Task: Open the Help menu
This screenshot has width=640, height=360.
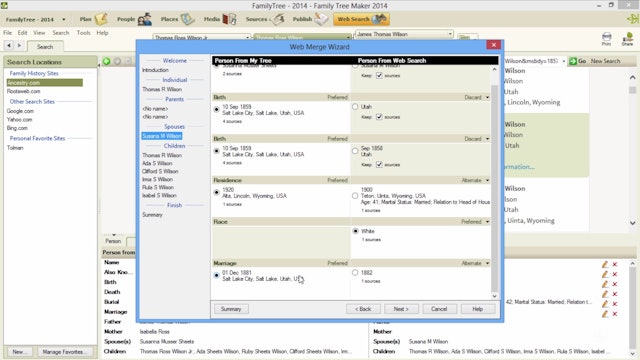Action: [102, 33]
